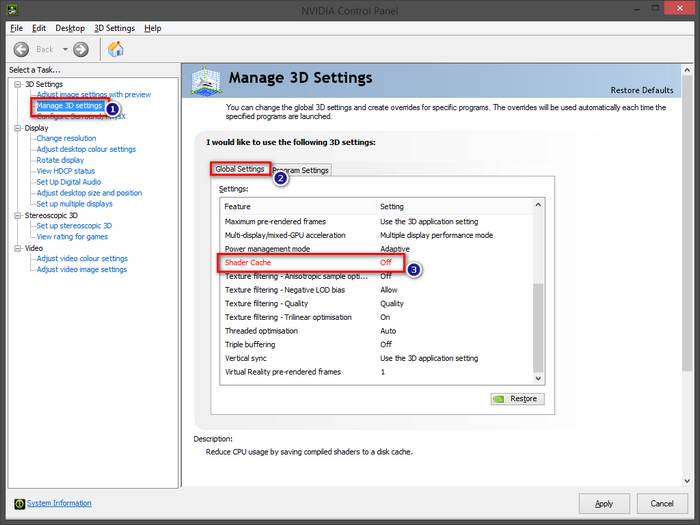Click the Auto value for Threaded optimisation
Image resolution: width=700 pixels, height=525 pixels.
pos(388,331)
